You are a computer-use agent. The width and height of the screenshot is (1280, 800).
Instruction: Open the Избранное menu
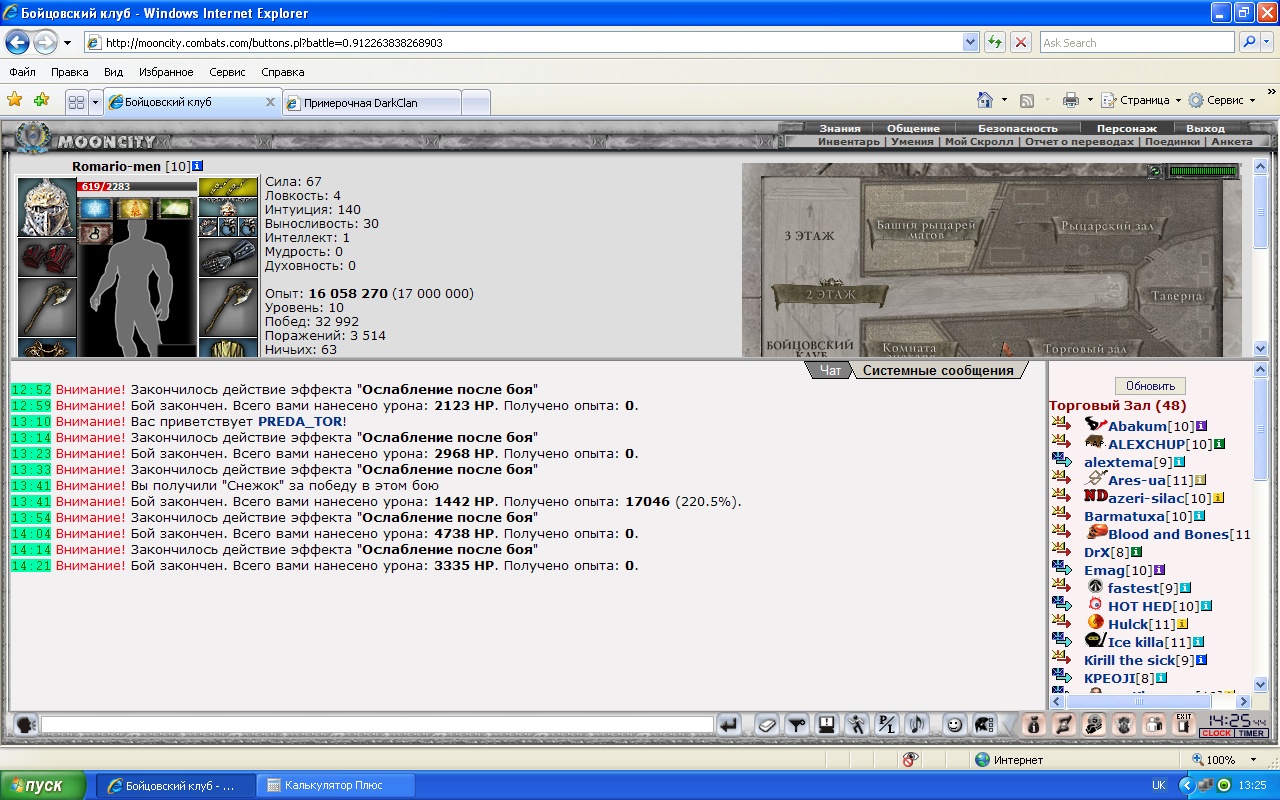click(x=166, y=72)
